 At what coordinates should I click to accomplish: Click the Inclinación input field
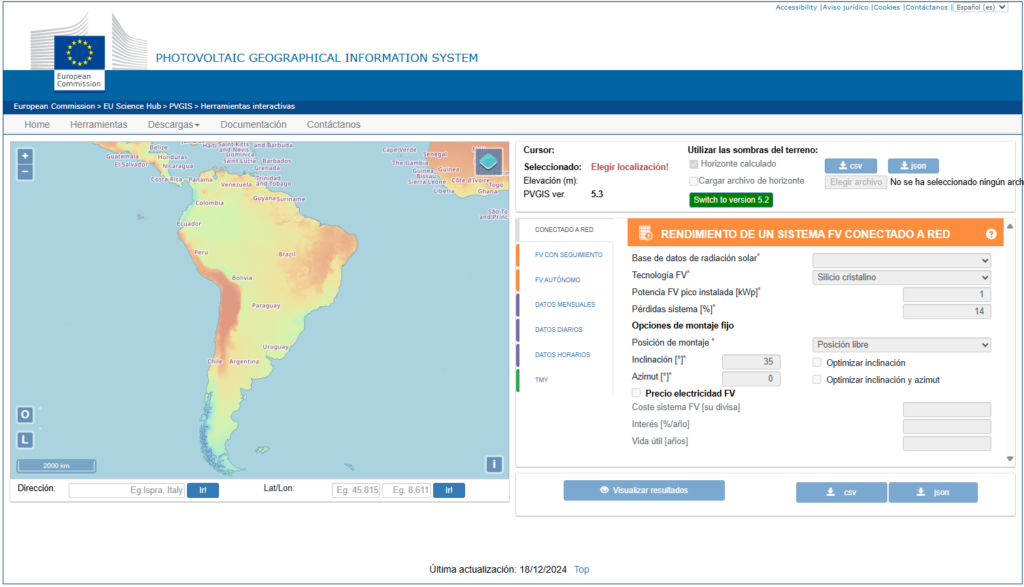(x=751, y=362)
